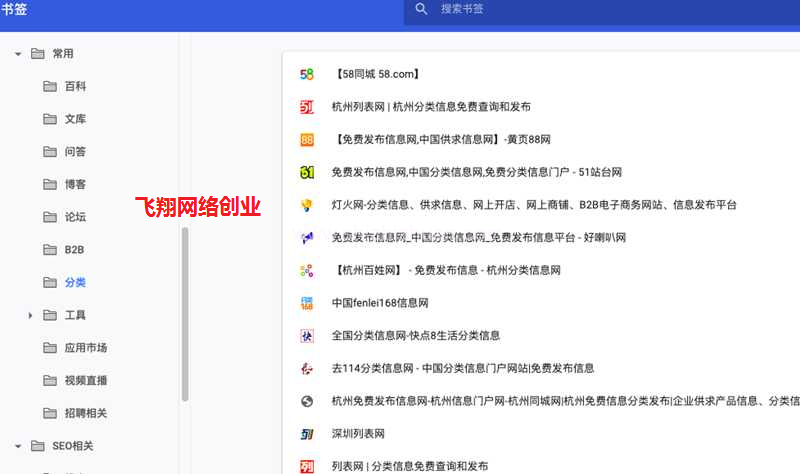Select the 分类 folder label
This screenshot has height=474, width=800.
coord(75,282)
